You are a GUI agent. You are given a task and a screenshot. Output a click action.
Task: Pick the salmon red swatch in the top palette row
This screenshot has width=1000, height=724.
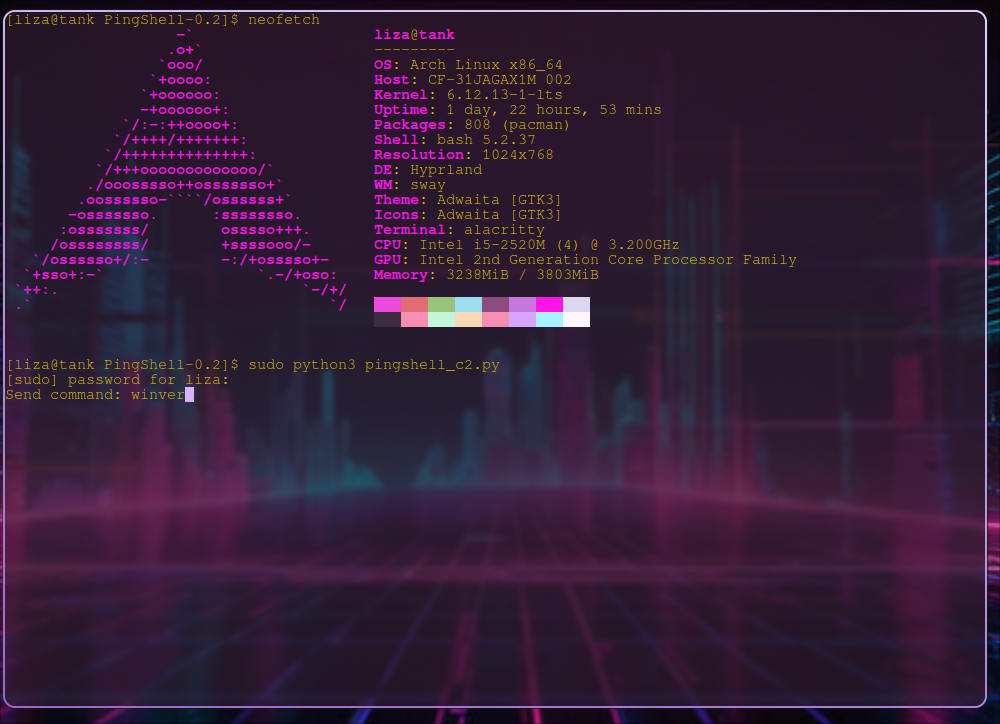pos(414,304)
